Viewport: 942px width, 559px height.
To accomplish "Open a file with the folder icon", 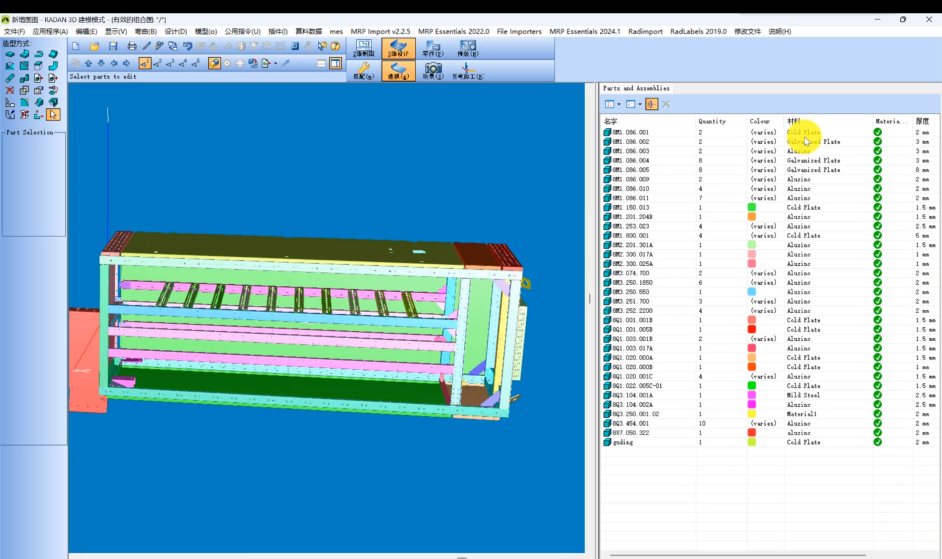I will coord(94,46).
